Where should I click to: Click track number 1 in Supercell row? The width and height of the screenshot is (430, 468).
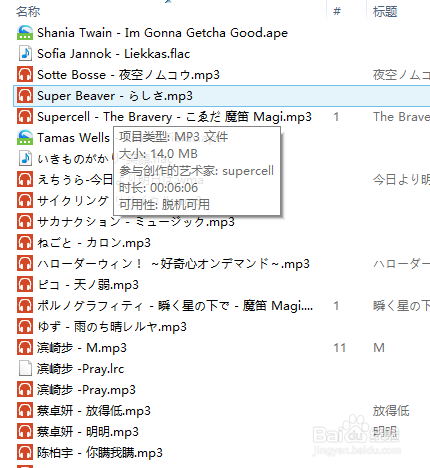click(x=336, y=117)
